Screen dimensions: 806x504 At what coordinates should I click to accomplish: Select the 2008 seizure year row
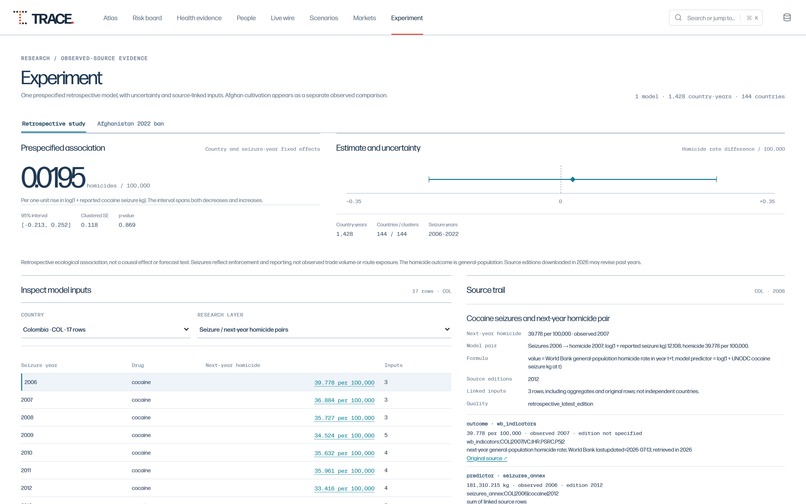236,418
